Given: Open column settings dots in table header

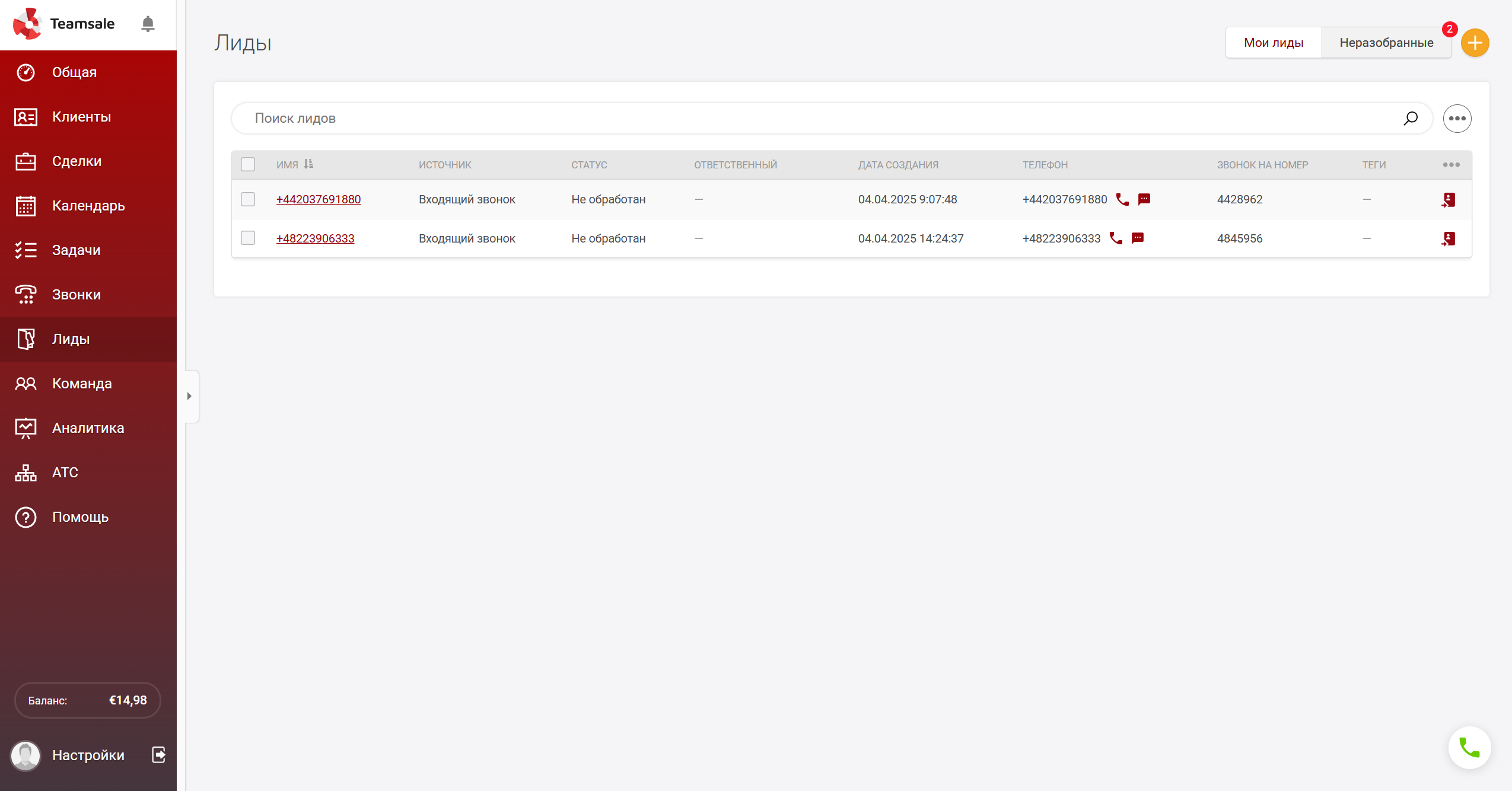Looking at the screenshot, I should pos(1451,165).
